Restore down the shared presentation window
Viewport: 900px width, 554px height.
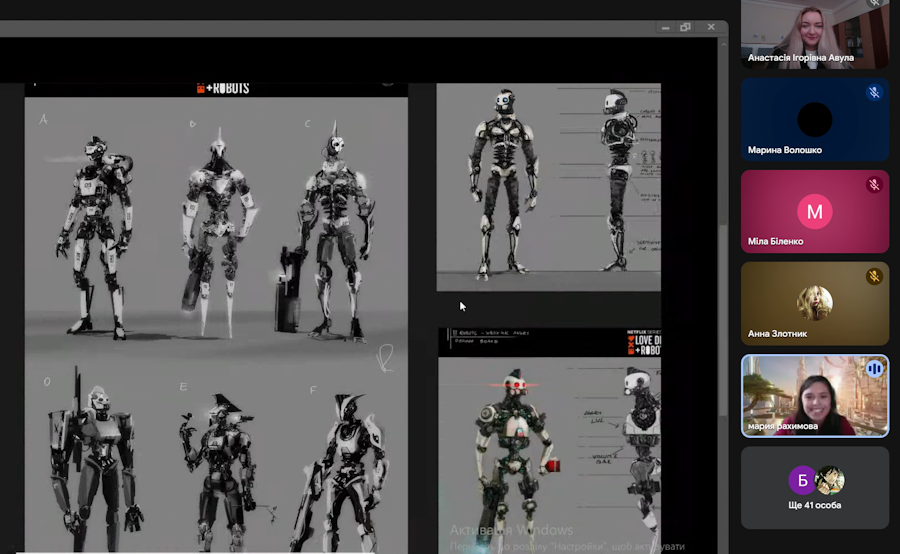point(685,27)
